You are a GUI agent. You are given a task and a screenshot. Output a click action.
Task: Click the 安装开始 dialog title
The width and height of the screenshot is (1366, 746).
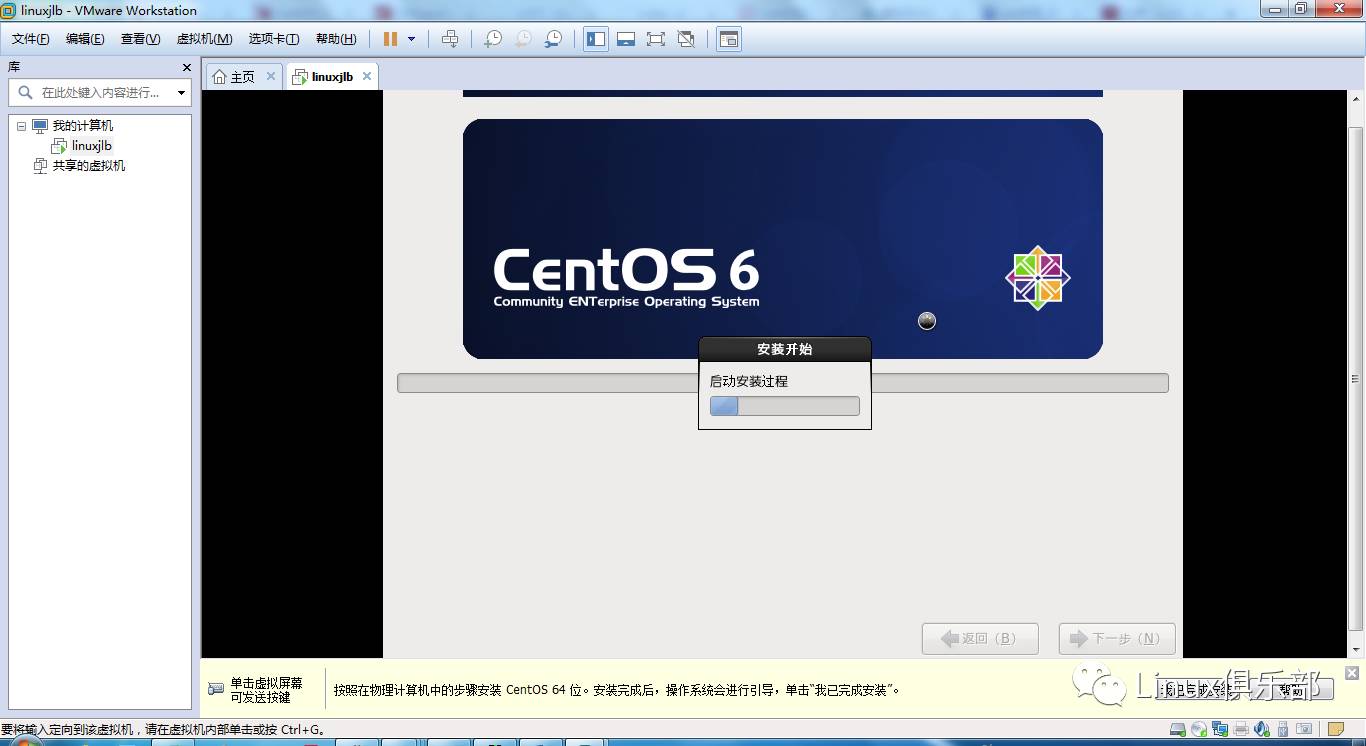point(785,349)
